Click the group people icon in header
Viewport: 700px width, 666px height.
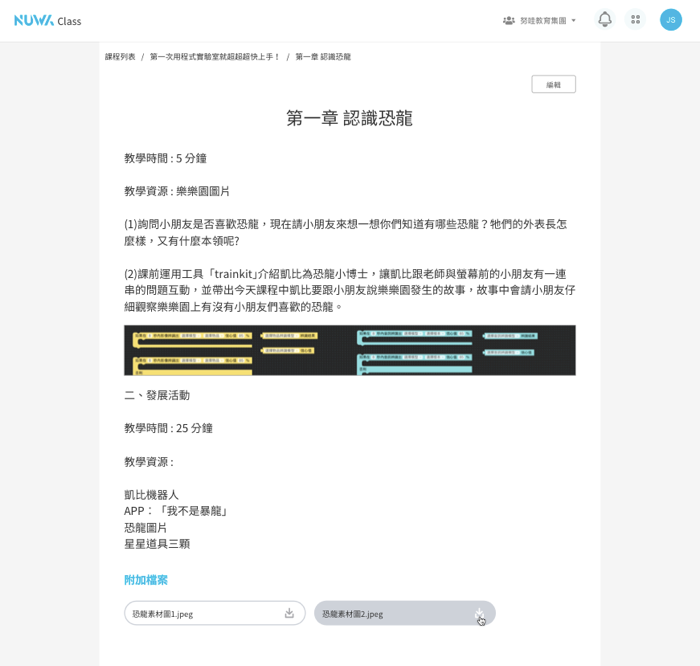click(509, 20)
